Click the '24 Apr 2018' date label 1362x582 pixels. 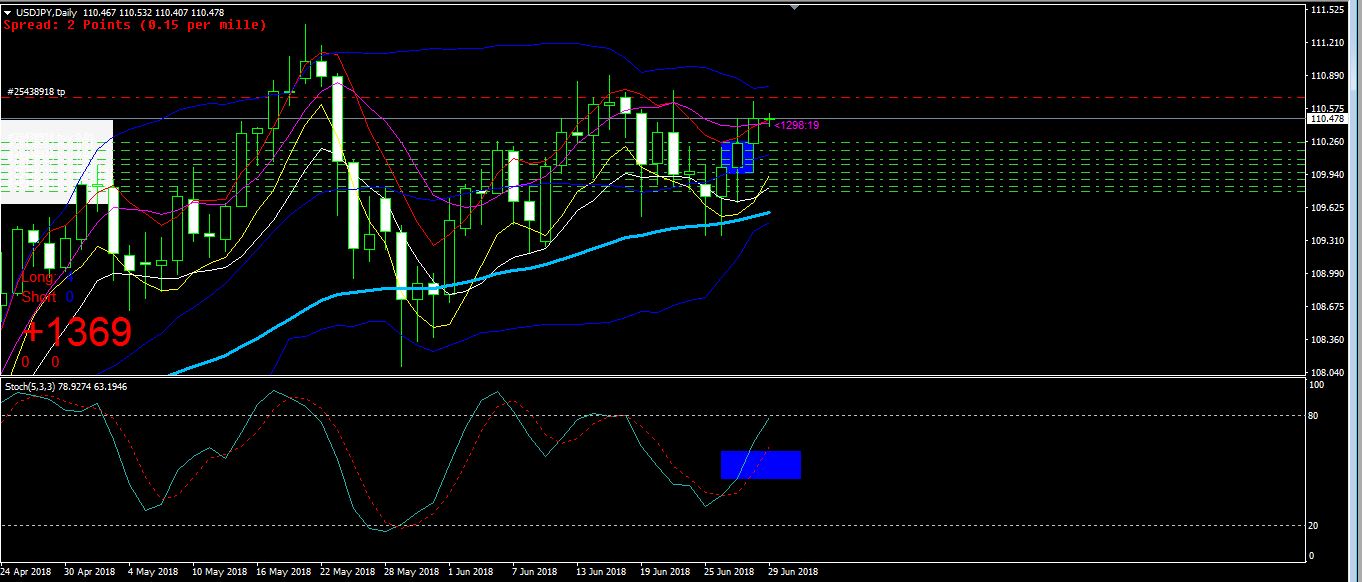pos(27,572)
